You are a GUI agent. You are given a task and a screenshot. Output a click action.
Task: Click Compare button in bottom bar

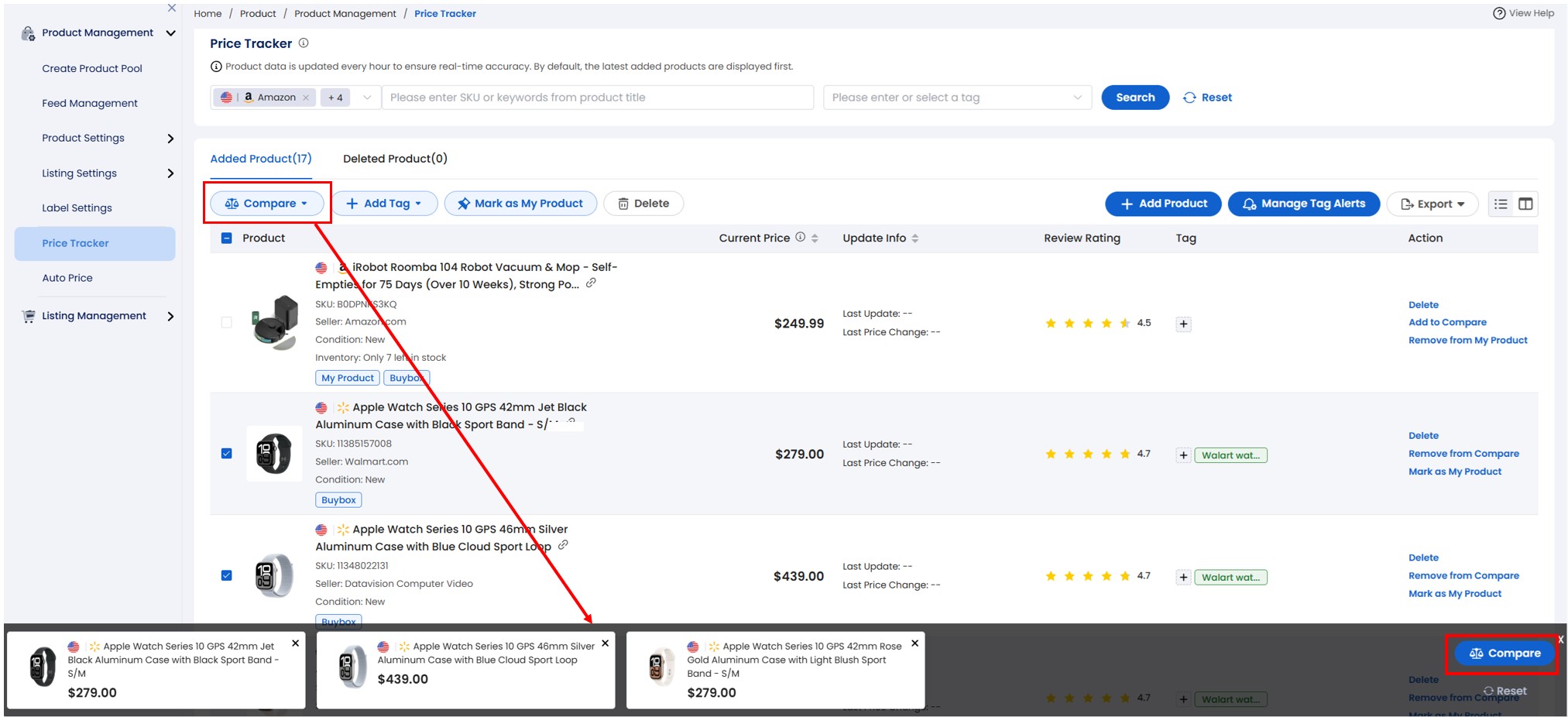pos(1505,654)
